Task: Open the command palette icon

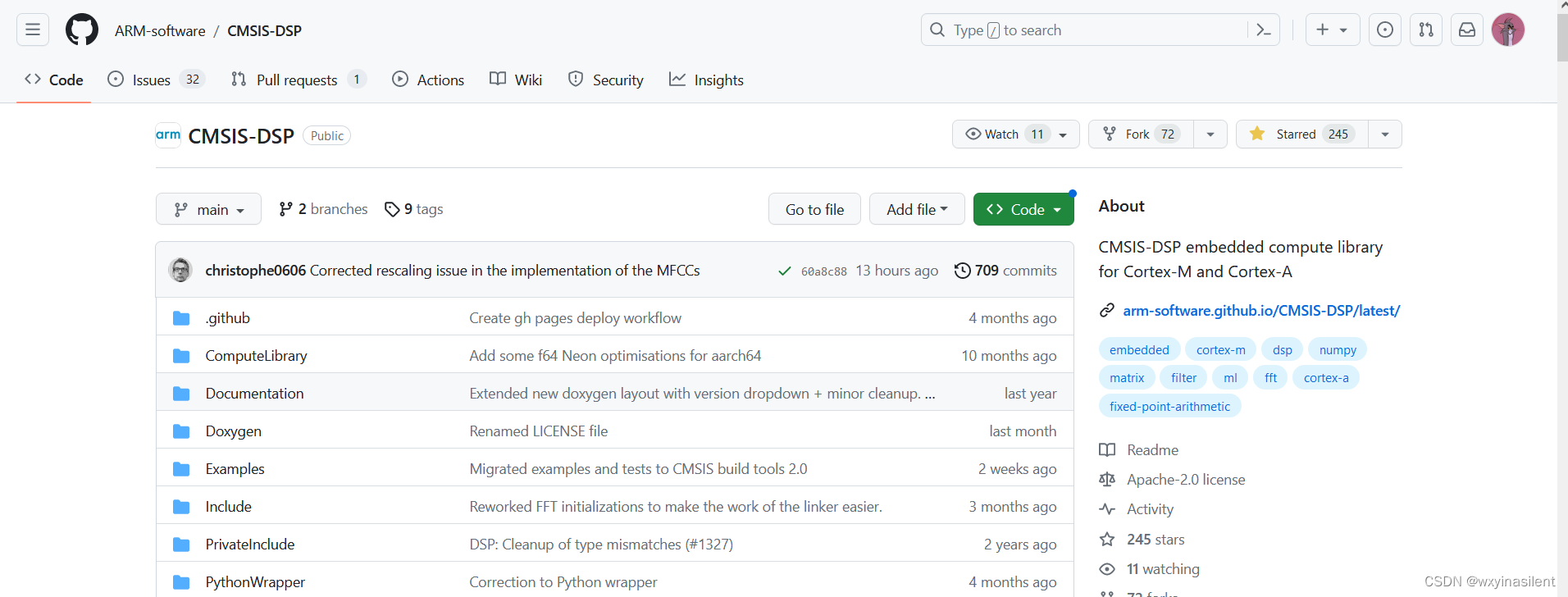Action: [1264, 30]
